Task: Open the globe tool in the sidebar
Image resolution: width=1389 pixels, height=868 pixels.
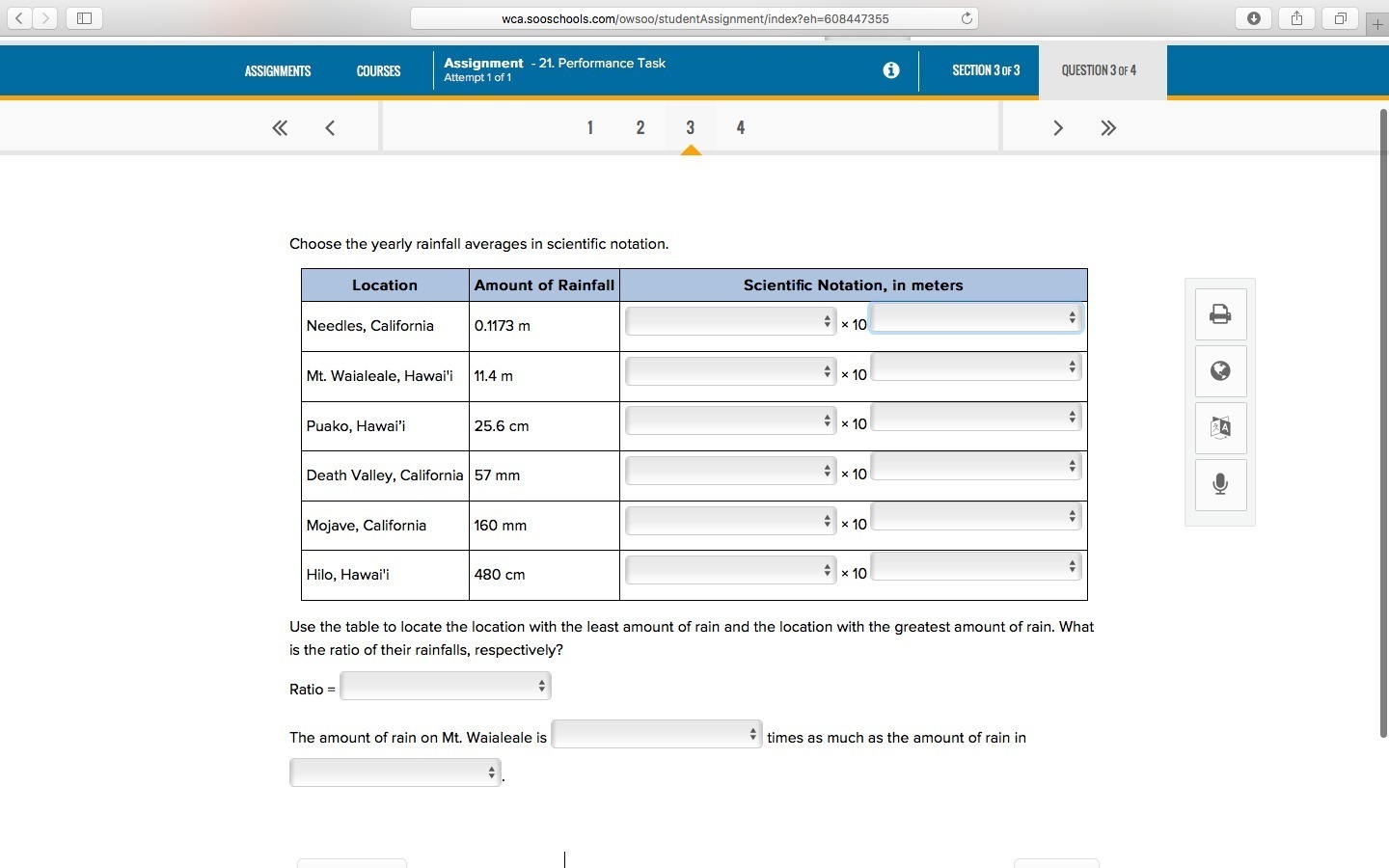Action: [1220, 371]
